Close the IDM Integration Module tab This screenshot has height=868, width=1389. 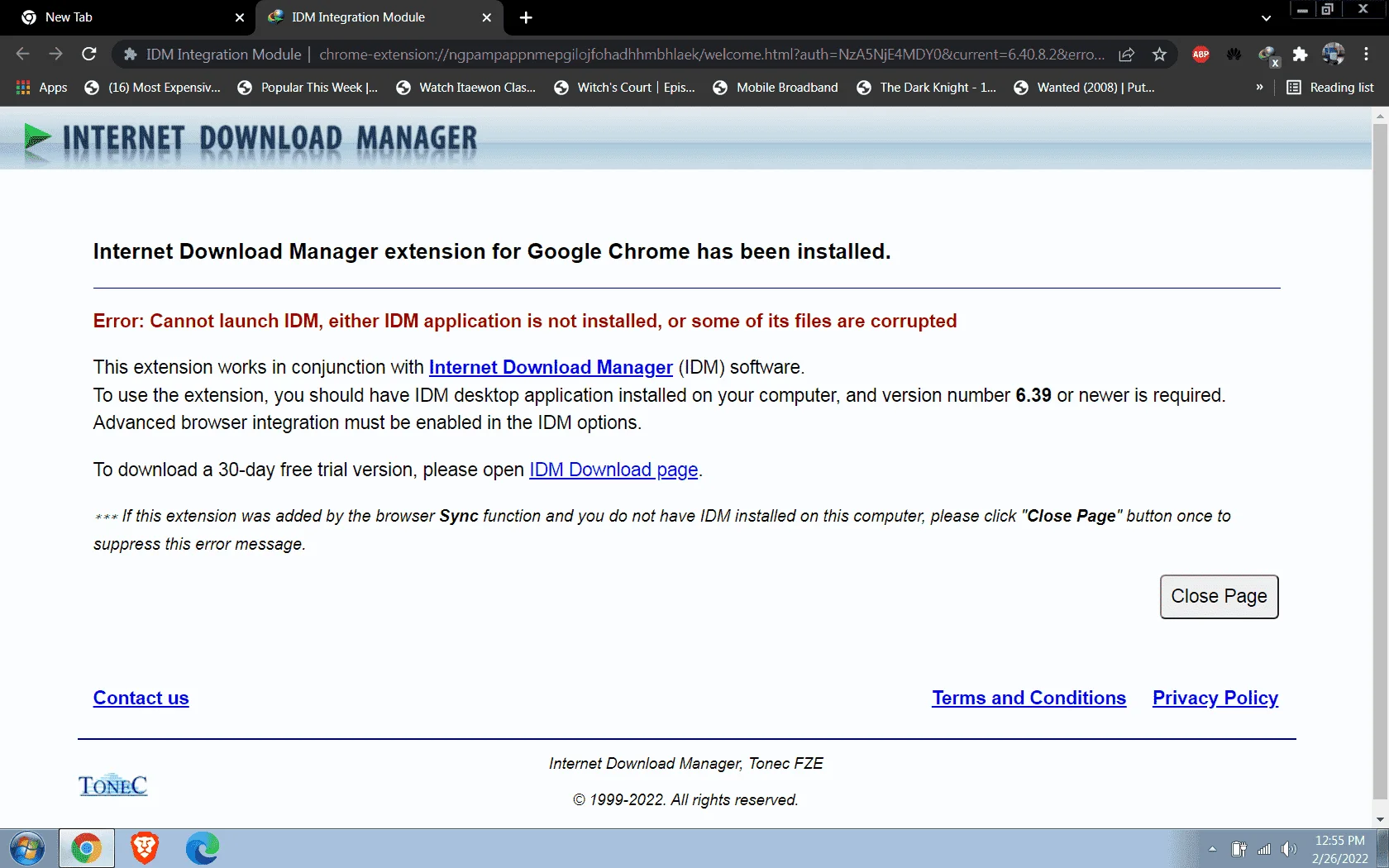[x=486, y=17]
